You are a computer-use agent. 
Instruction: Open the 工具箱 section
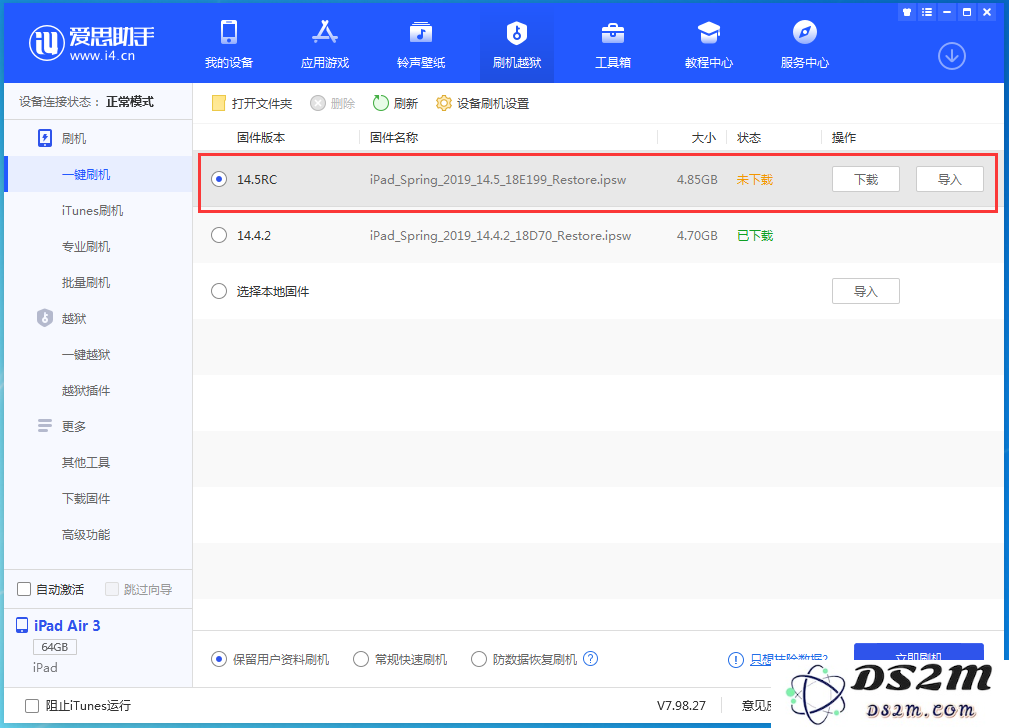(613, 44)
